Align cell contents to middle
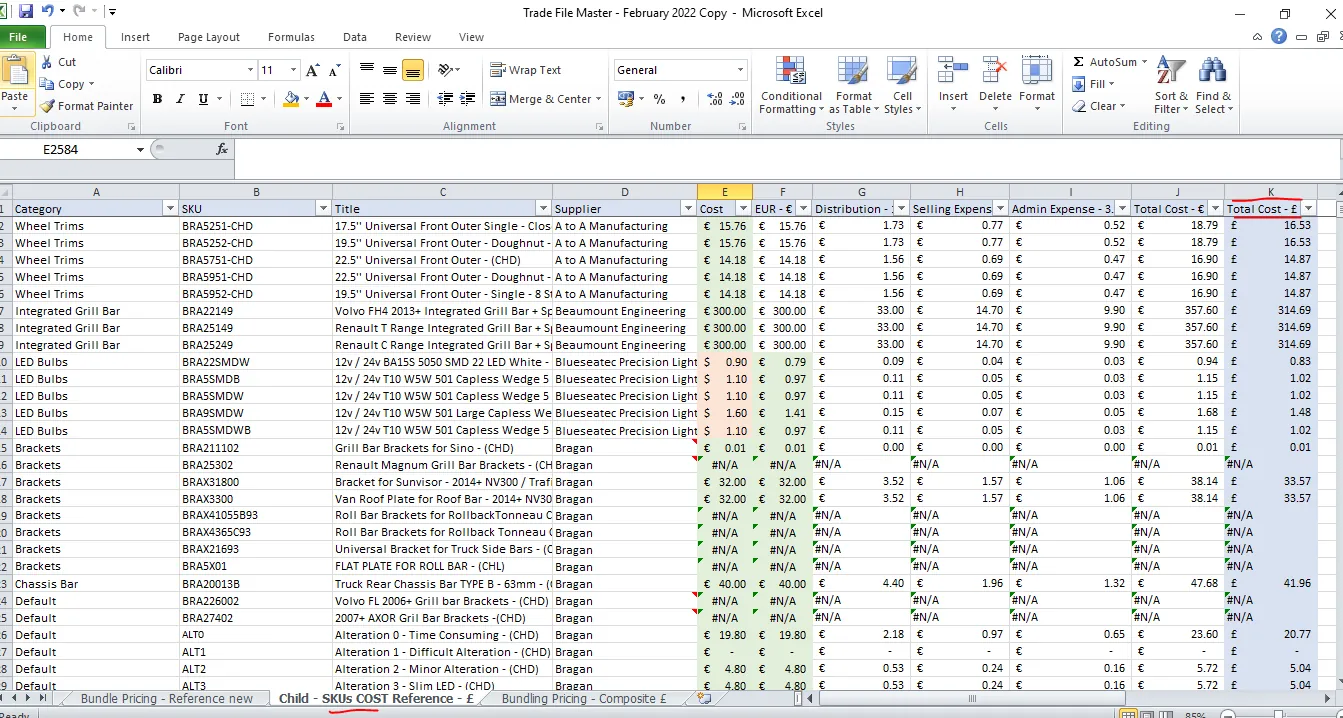The height and width of the screenshot is (718, 1343). coord(390,71)
